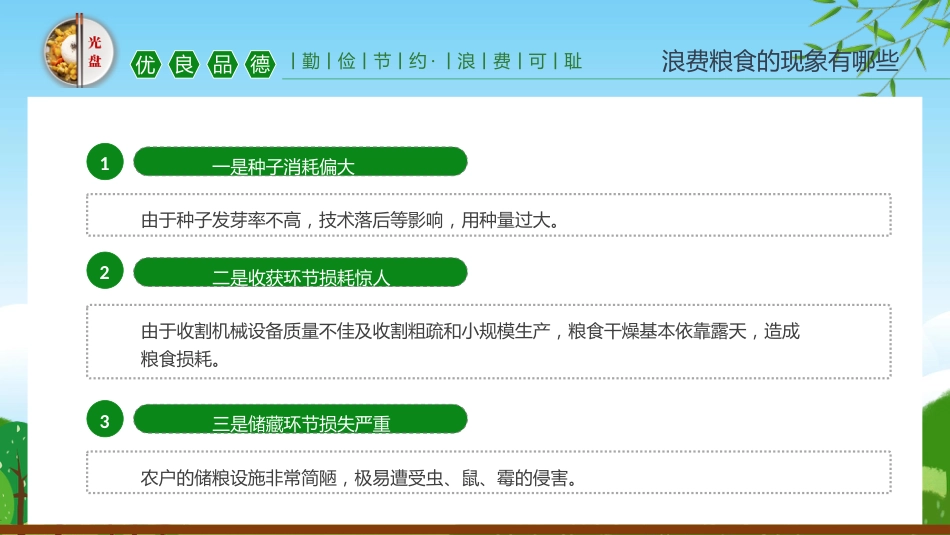
Task: Click the green hexagon labeled 德
Action: pos(261,64)
